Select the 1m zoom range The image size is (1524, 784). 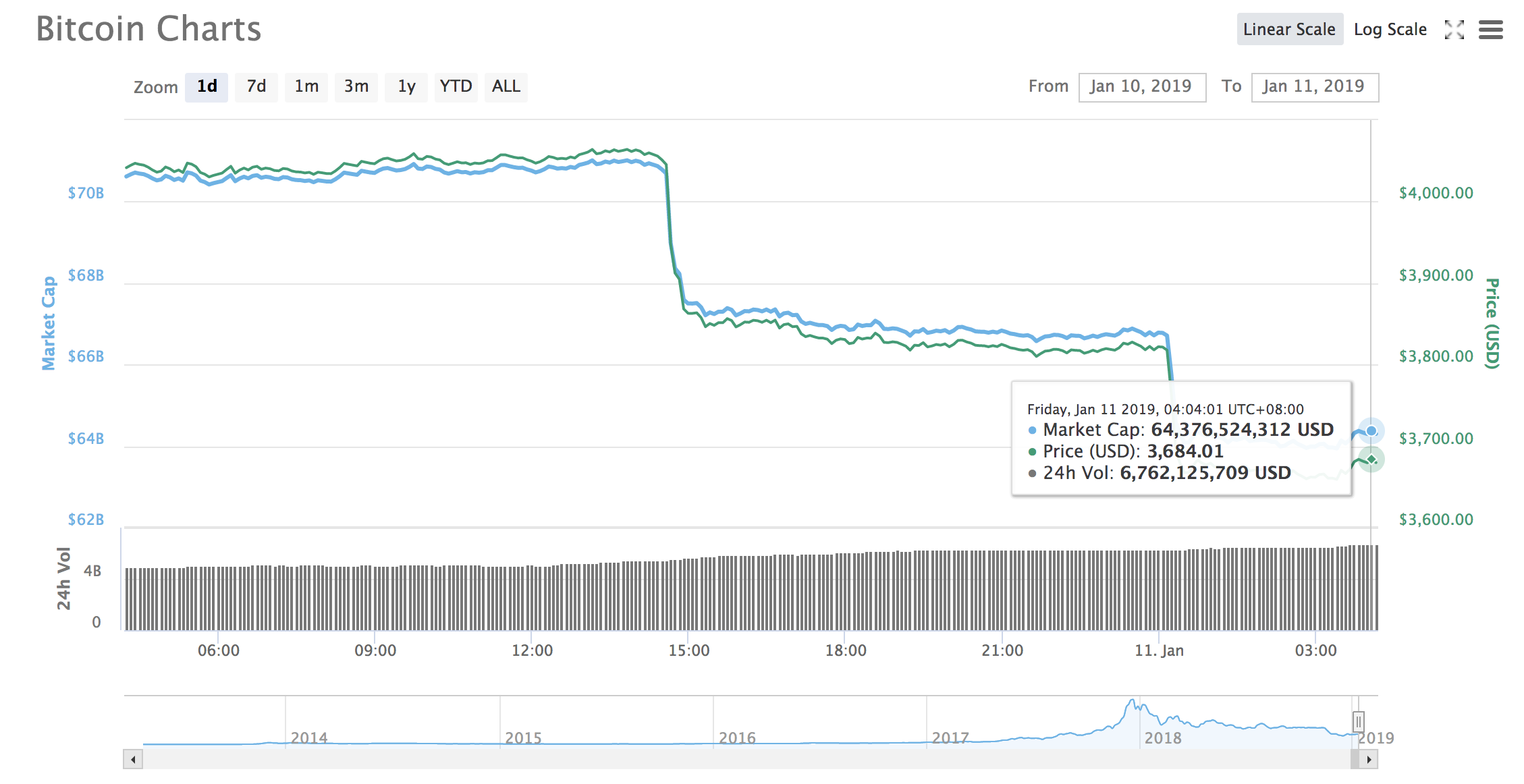point(306,87)
